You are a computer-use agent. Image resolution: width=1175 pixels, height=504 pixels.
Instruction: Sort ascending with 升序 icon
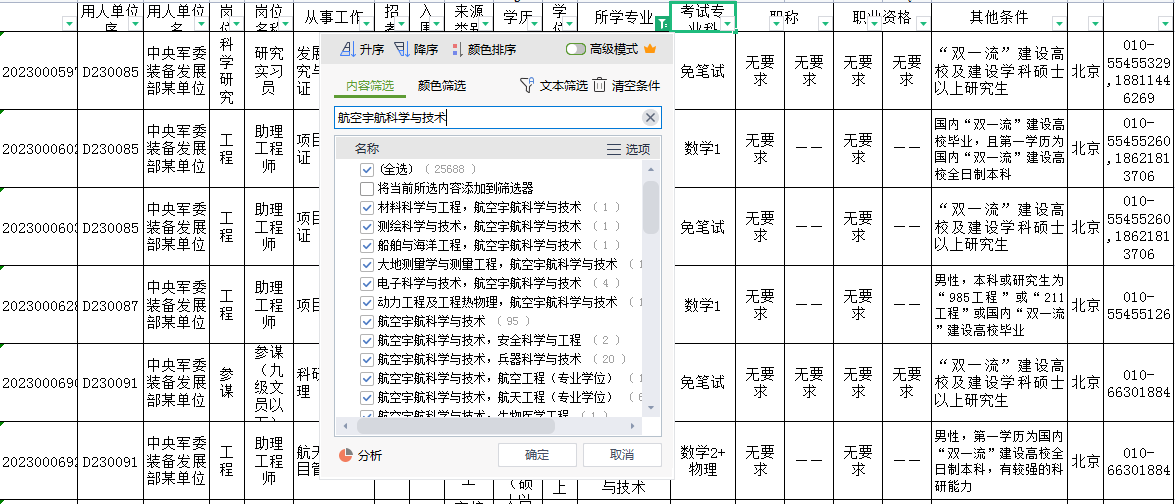347,49
